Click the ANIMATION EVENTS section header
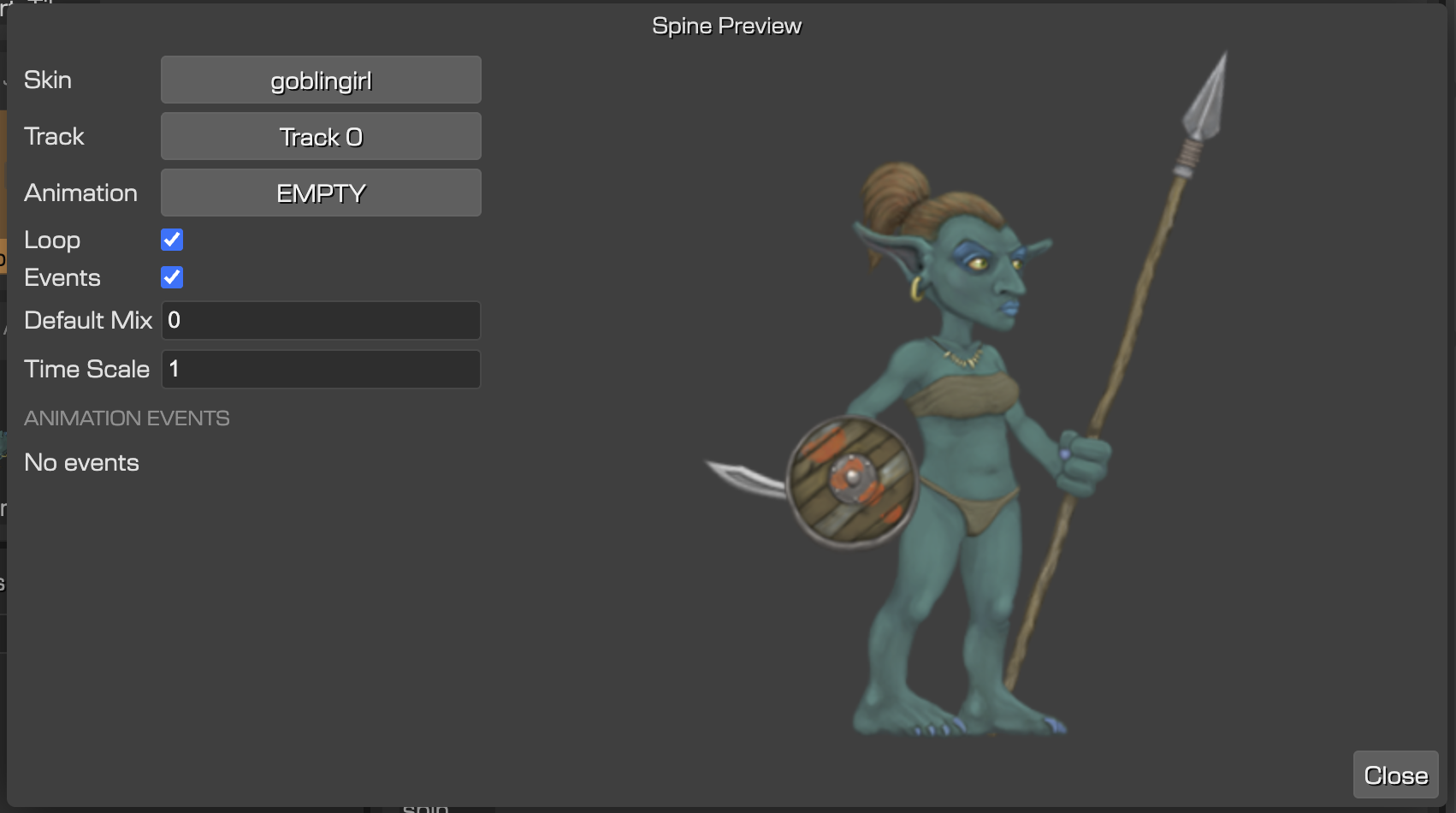 click(127, 418)
